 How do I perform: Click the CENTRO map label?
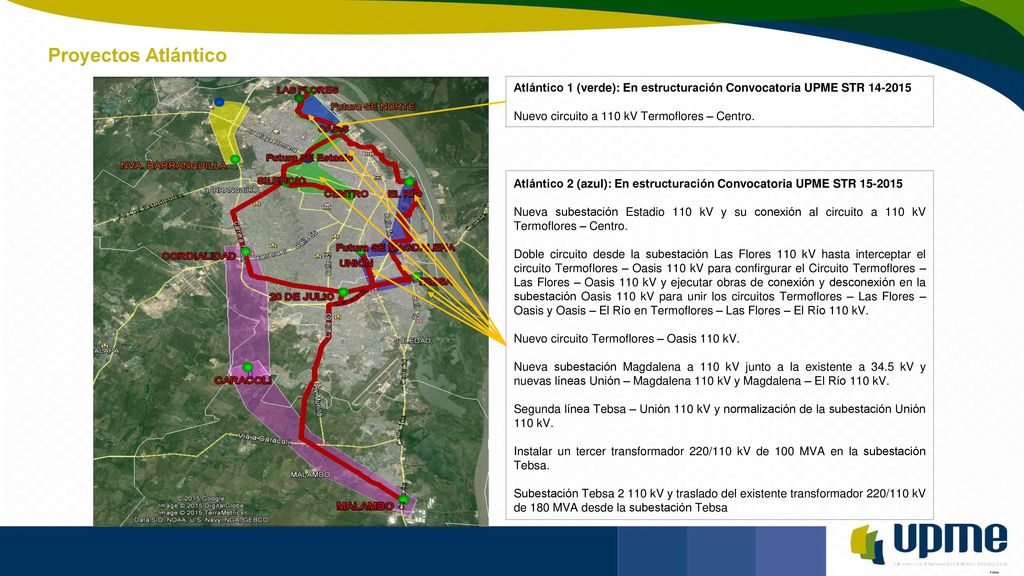[x=346, y=194]
